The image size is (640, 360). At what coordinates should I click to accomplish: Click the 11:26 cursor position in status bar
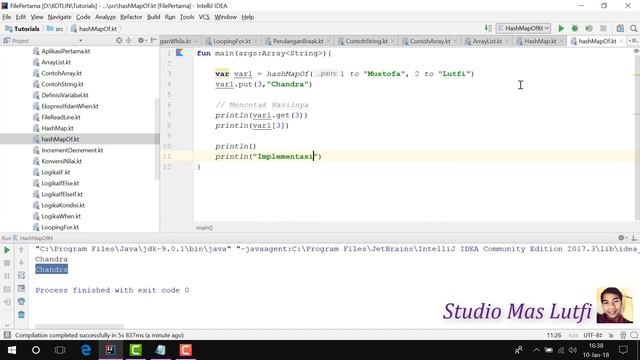(554, 335)
